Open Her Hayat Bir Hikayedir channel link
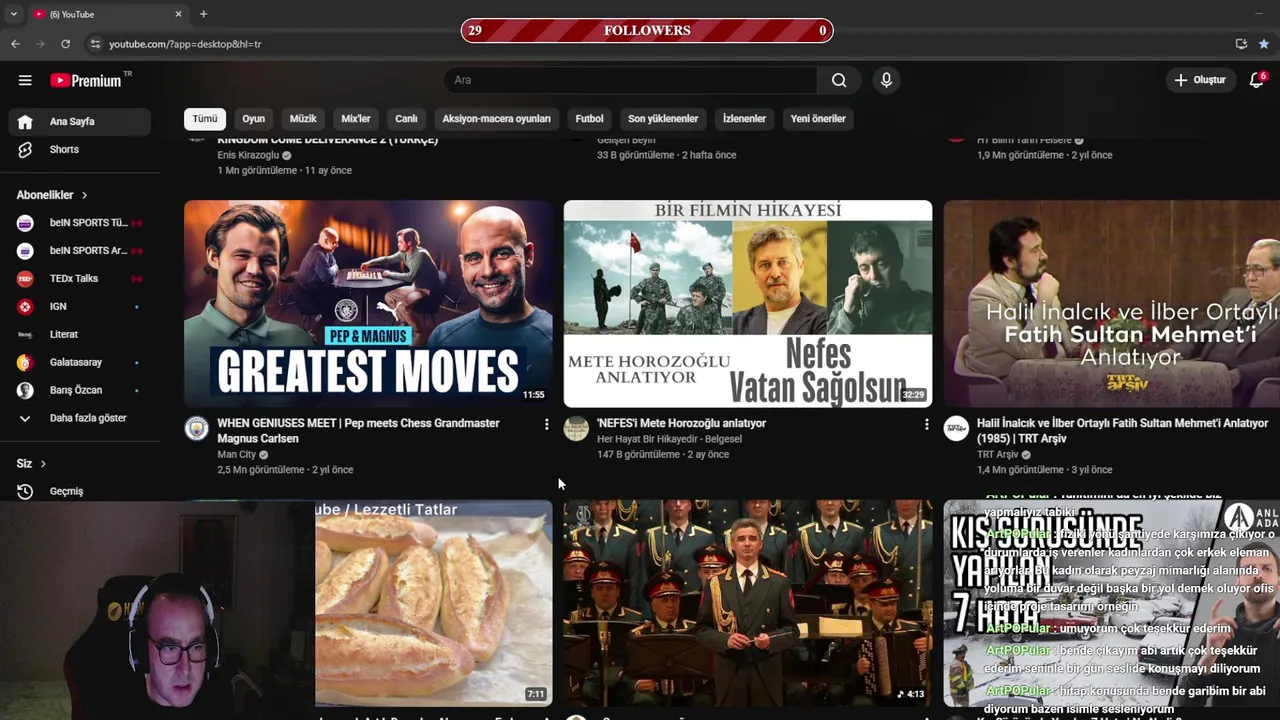The width and height of the screenshot is (1280, 720). [669, 439]
